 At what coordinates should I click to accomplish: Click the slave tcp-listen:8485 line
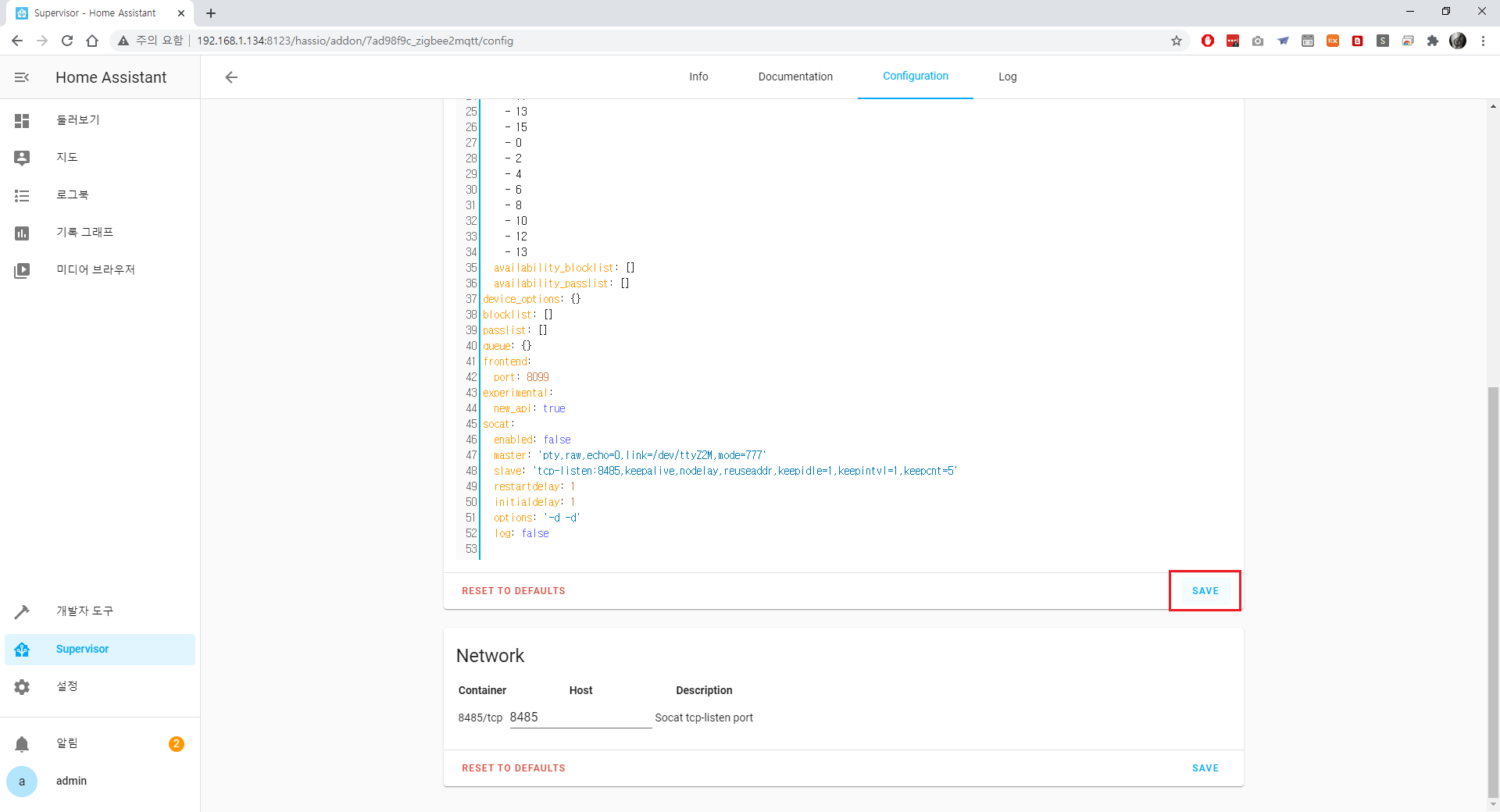[725, 471]
